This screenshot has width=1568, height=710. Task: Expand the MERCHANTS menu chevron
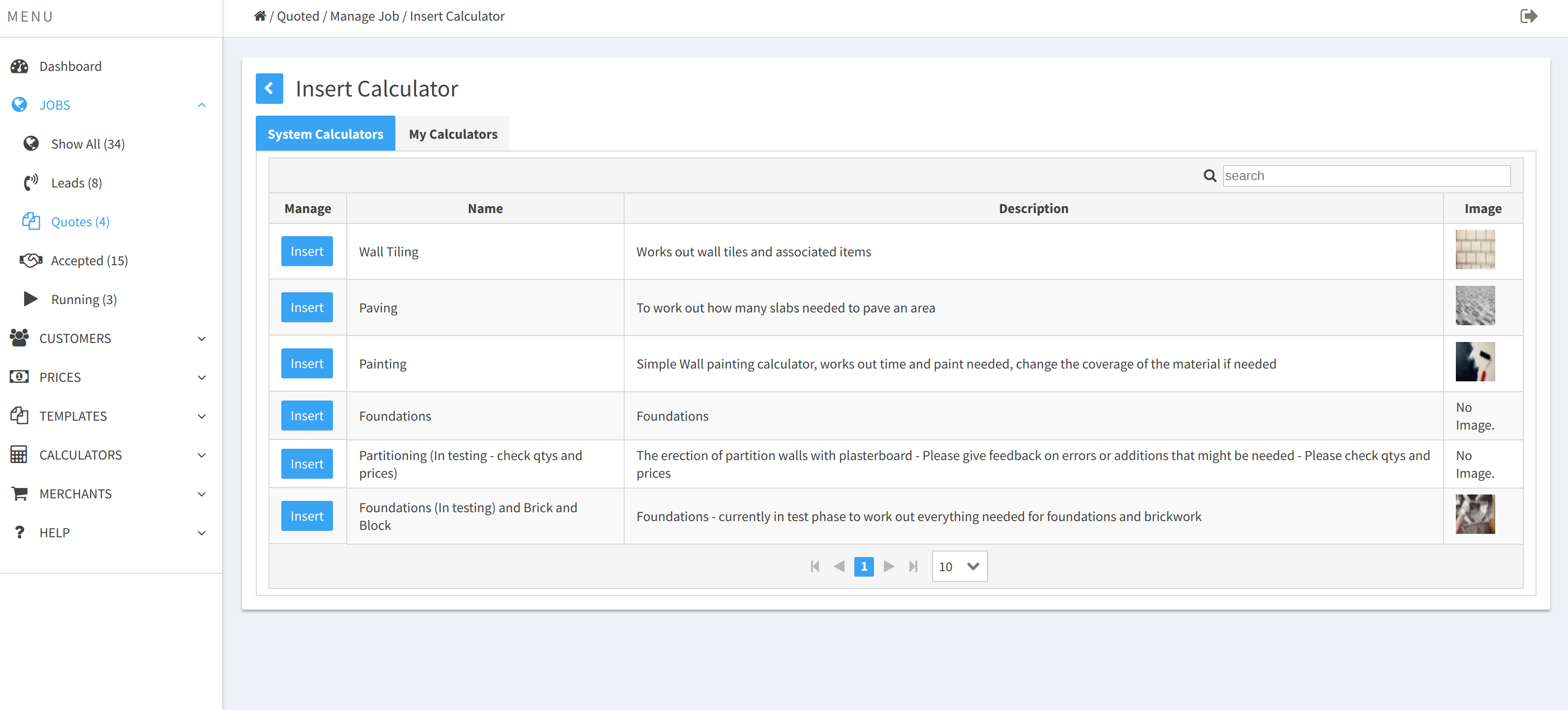click(202, 494)
